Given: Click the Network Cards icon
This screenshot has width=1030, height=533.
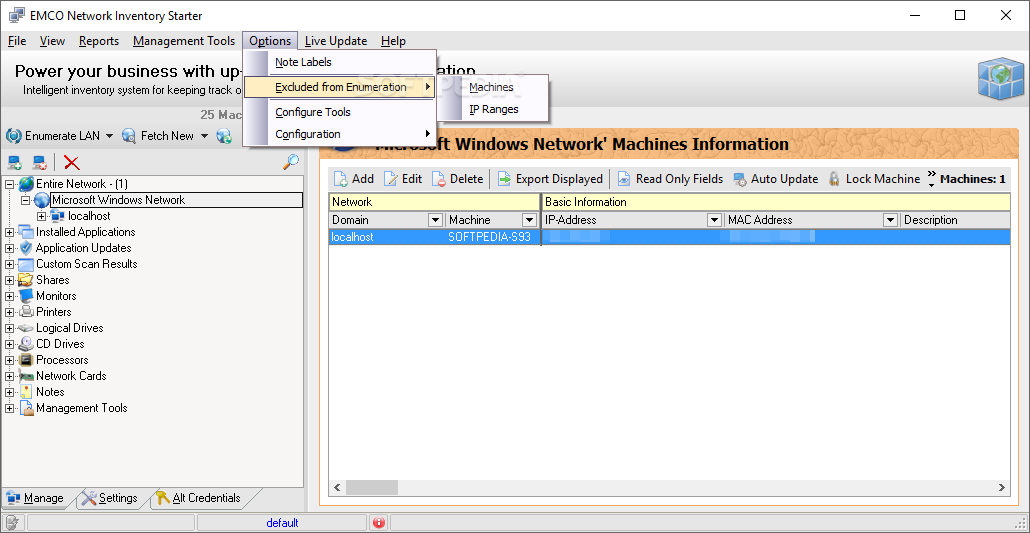Looking at the screenshot, I should pyautogui.click(x=26, y=376).
